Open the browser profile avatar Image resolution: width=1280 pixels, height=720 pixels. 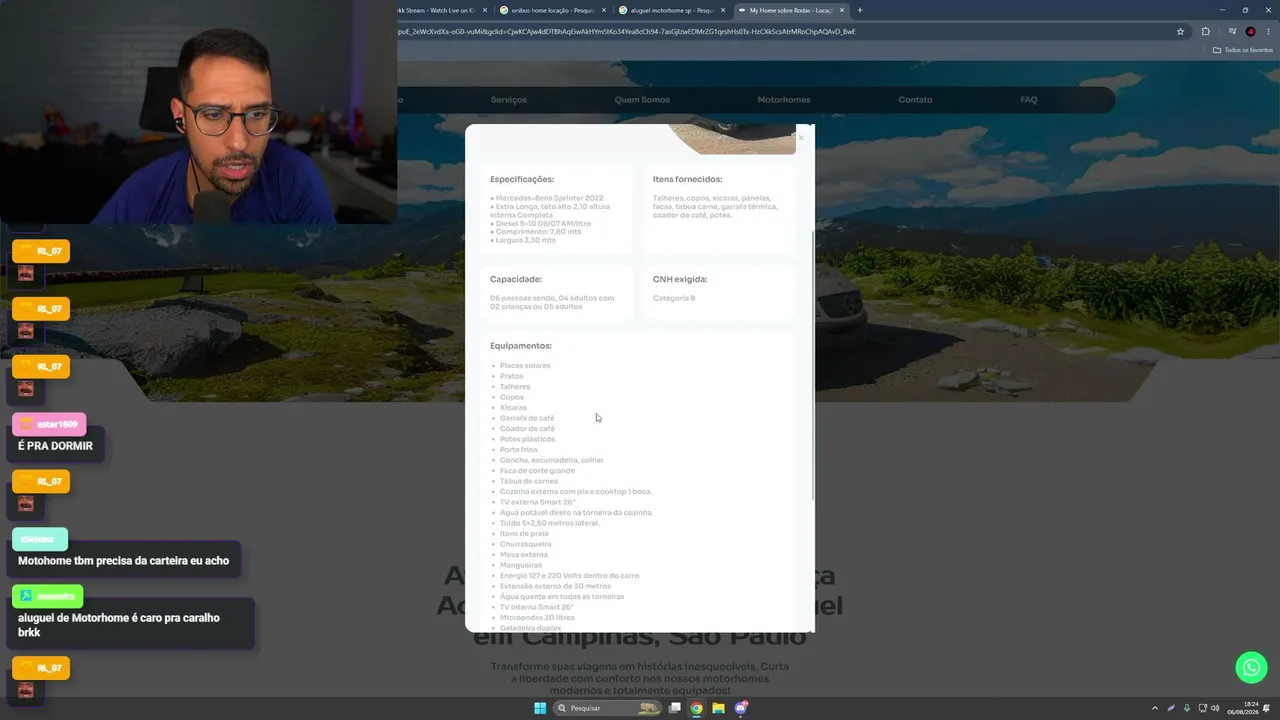coord(1250,31)
